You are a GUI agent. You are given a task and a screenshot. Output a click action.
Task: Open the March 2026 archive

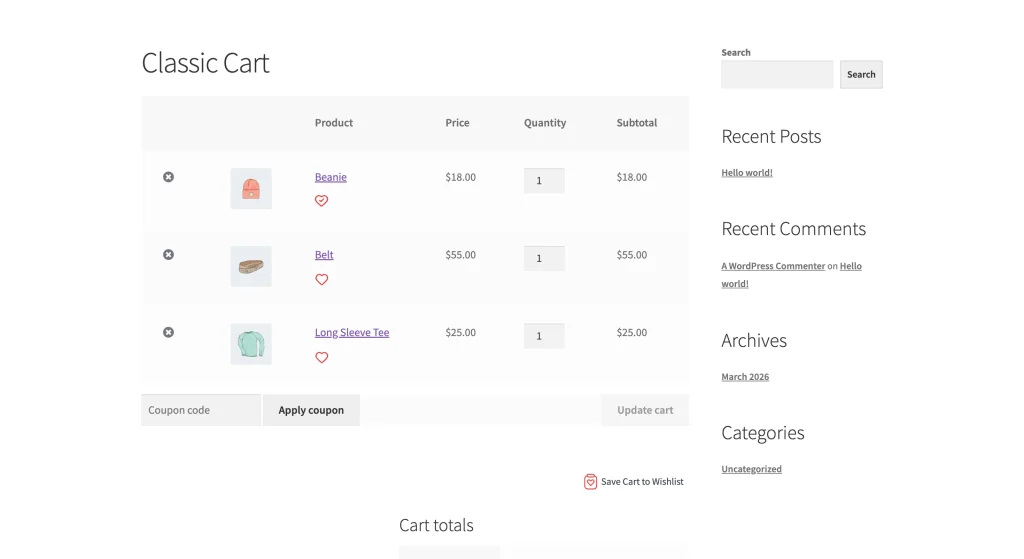pyautogui.click(x=745, y=377)
